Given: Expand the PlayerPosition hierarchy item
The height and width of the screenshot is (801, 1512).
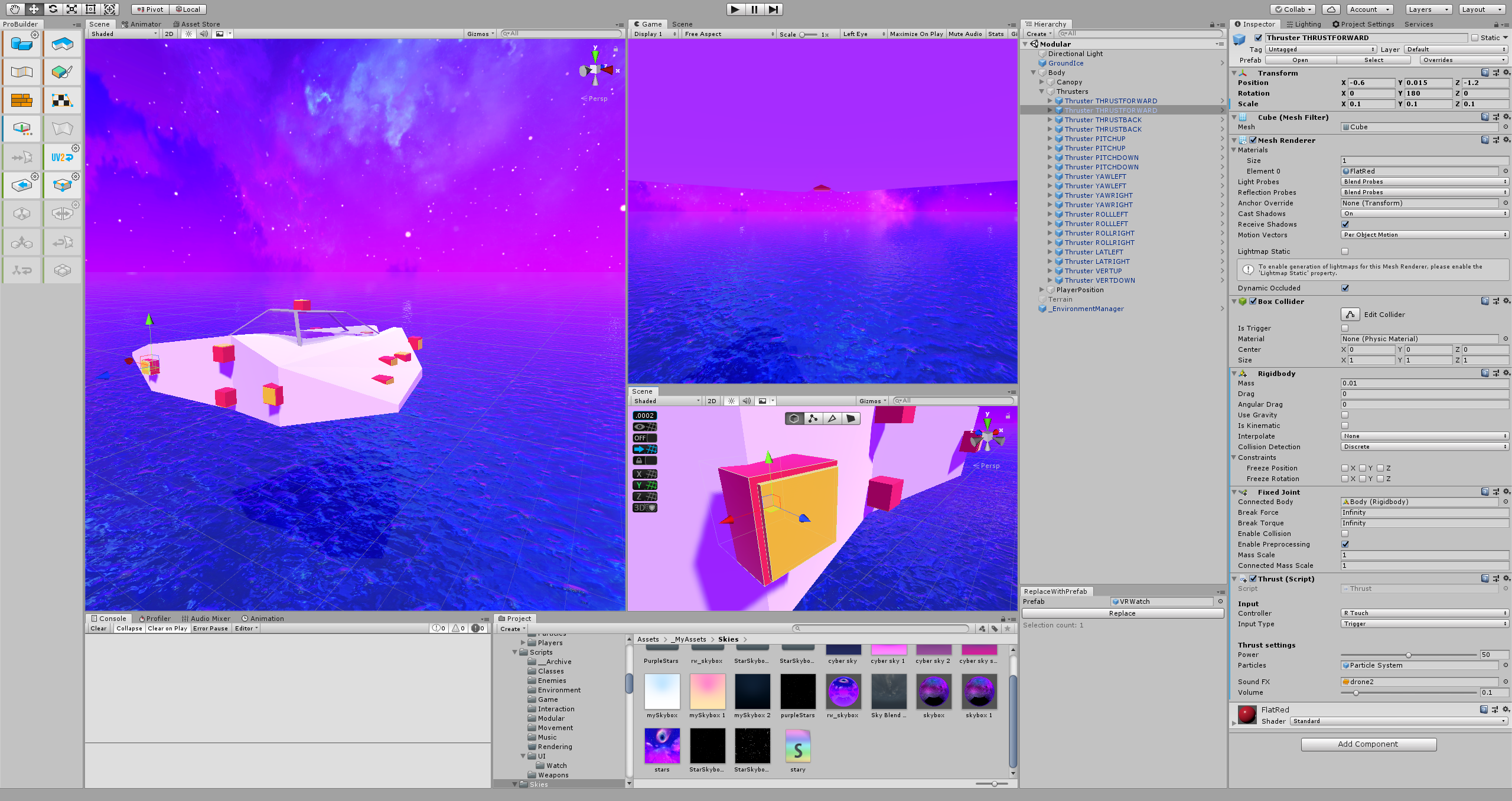Looking at the screenshot, I should 1042,290.
